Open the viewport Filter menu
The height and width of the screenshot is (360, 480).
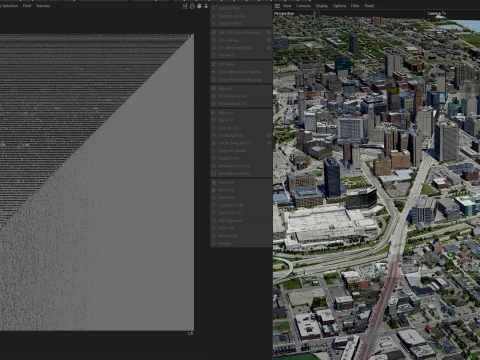click(355, 6)
